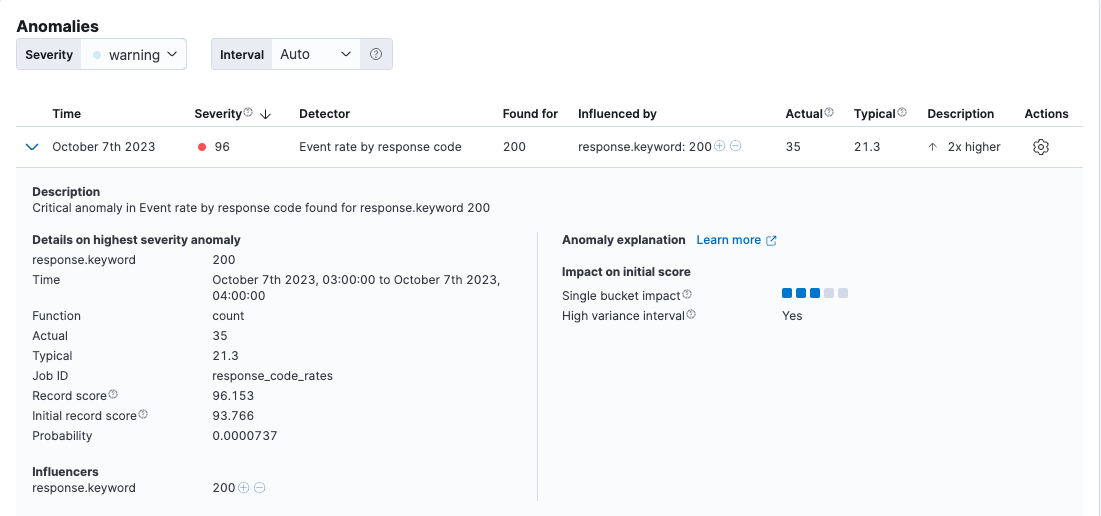Screen dimensions: 1101x516
Task: Click the Single bucket impact indicator bar
Action: 815,294
